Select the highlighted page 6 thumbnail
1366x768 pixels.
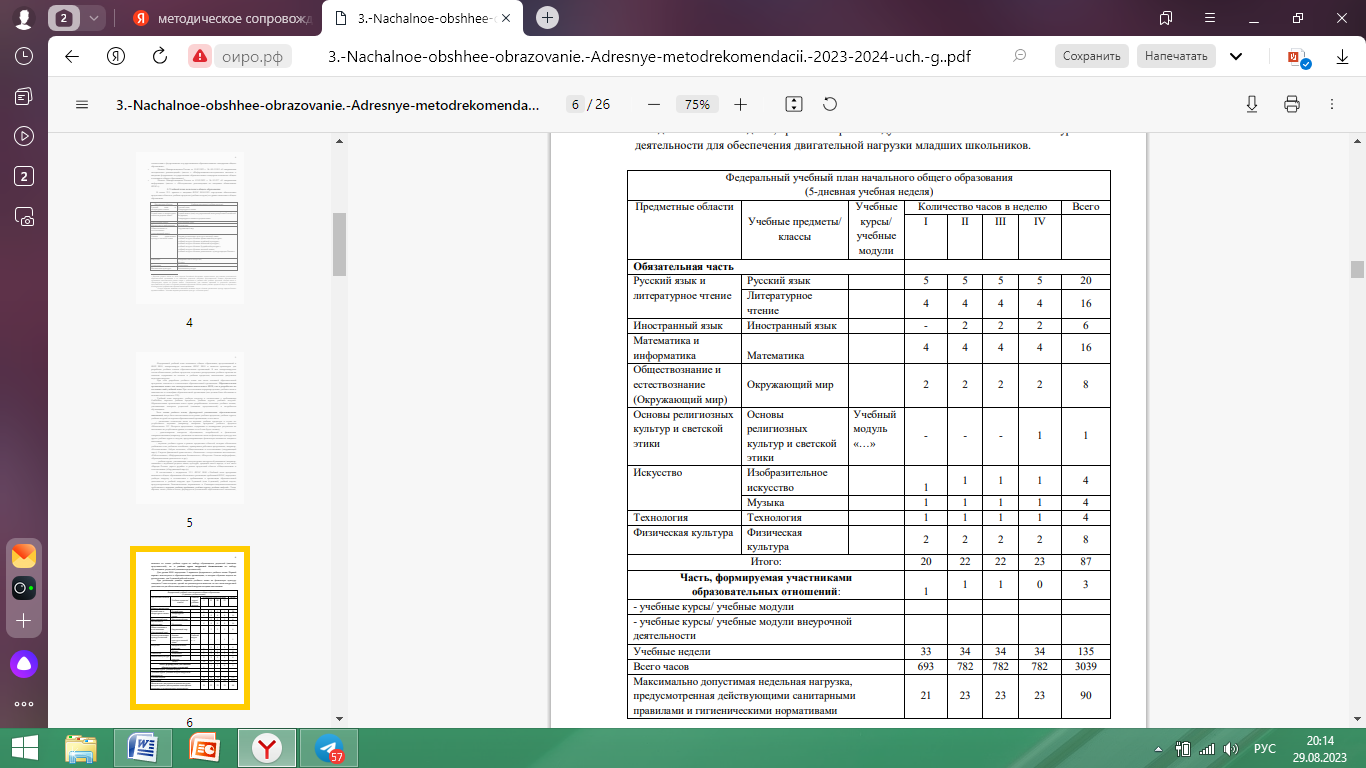tap(189, 627)
